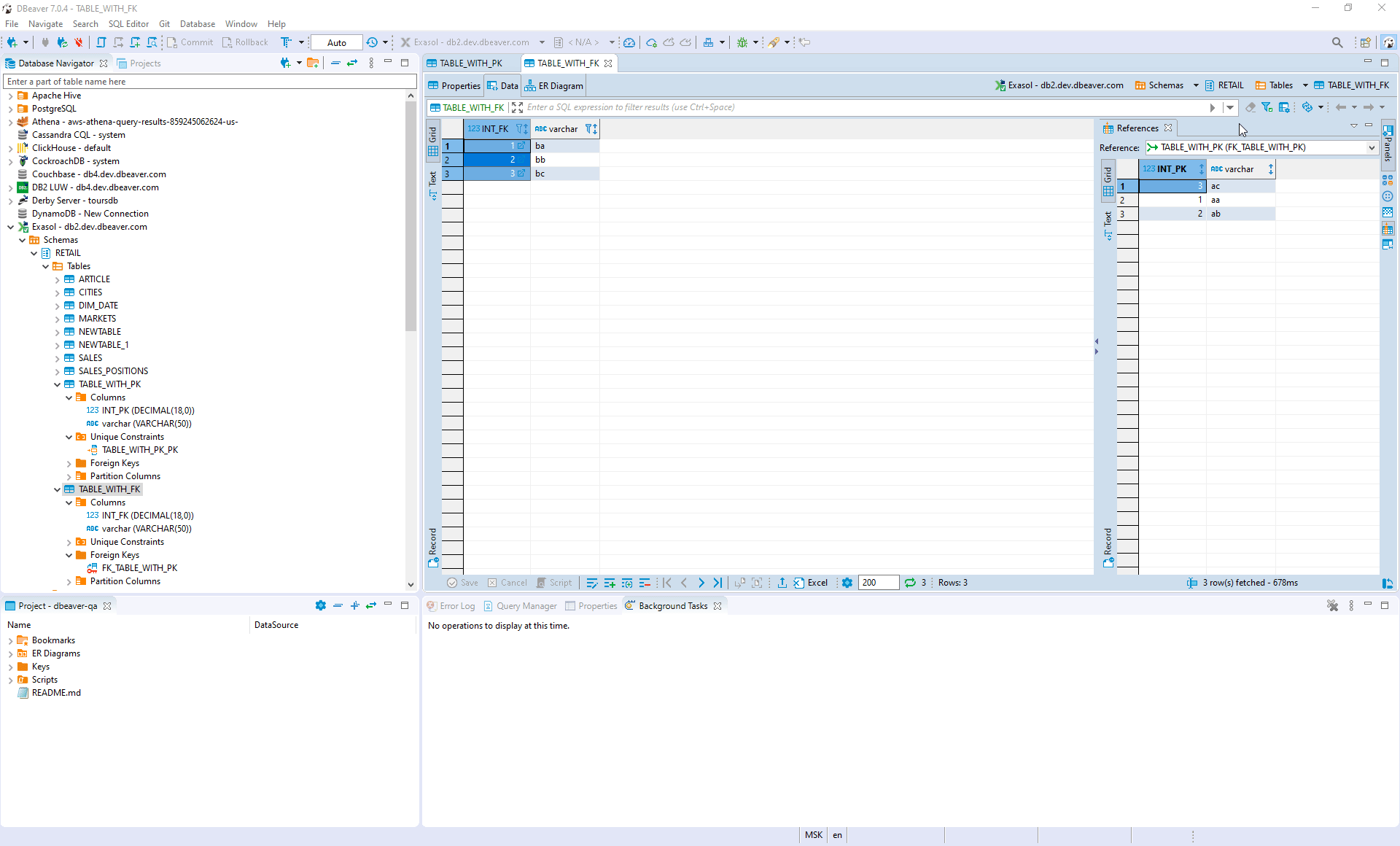This screenshot has height=846, width=1400.
Task: Duplicate current row using the grid toolbar icon
Action: [627, 583]
